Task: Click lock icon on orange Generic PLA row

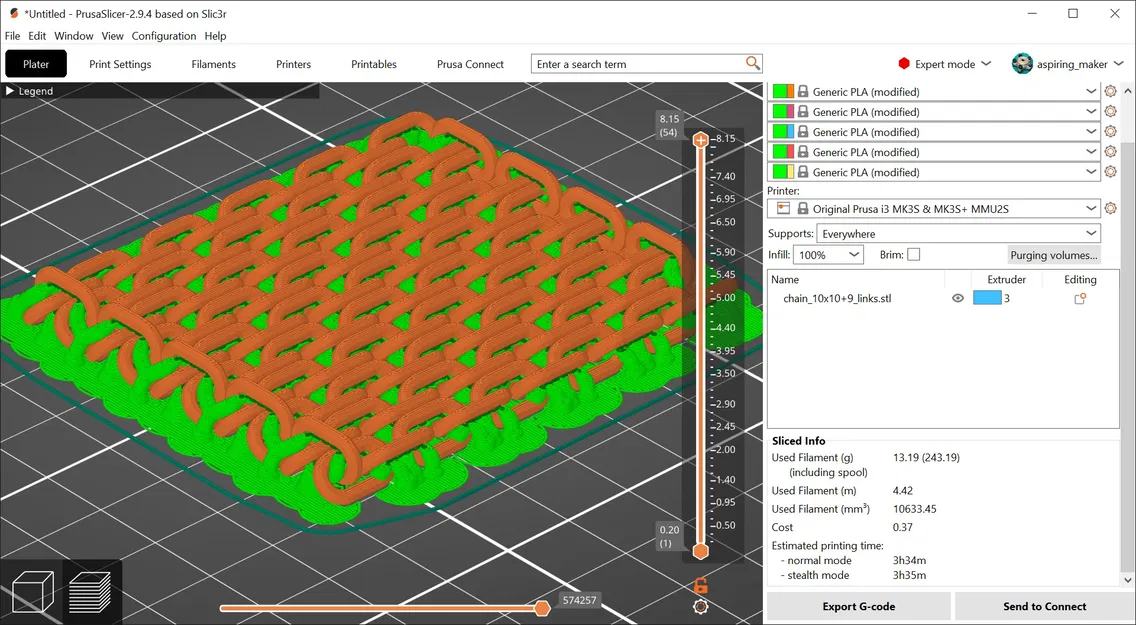Action: [x=803, y=91]
